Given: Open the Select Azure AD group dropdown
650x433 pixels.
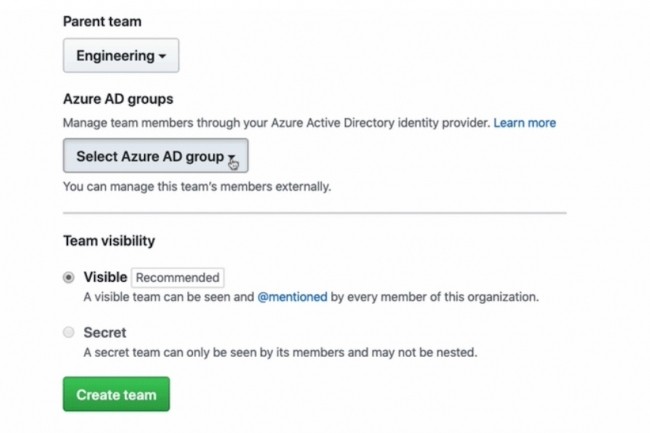Looking at the screenshot, I should [155, 156].
